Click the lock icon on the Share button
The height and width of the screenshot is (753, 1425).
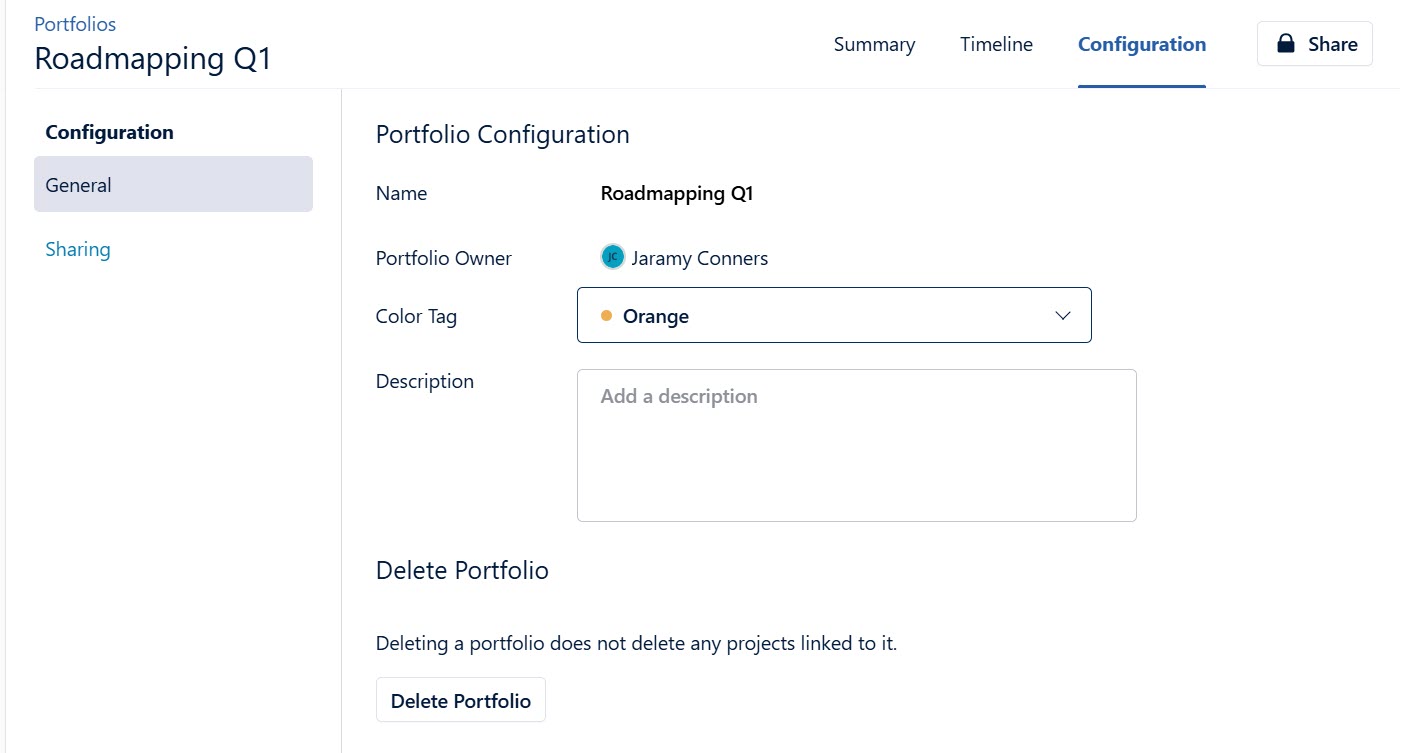click(1285, 43)
